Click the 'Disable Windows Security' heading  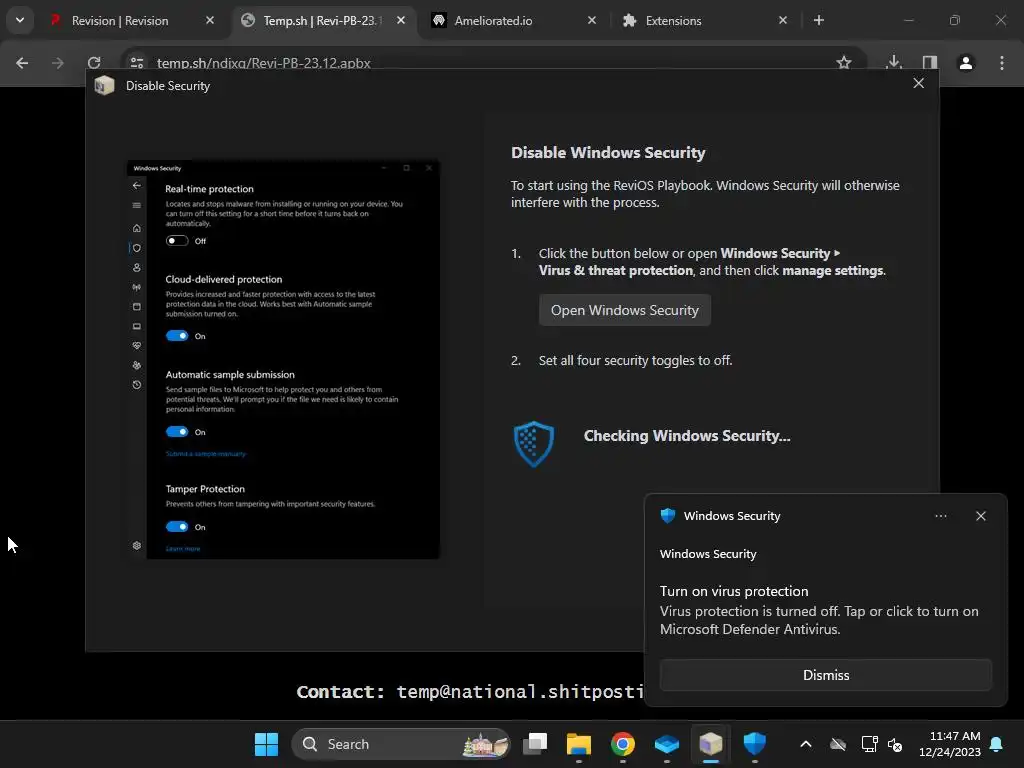point(608,153)
